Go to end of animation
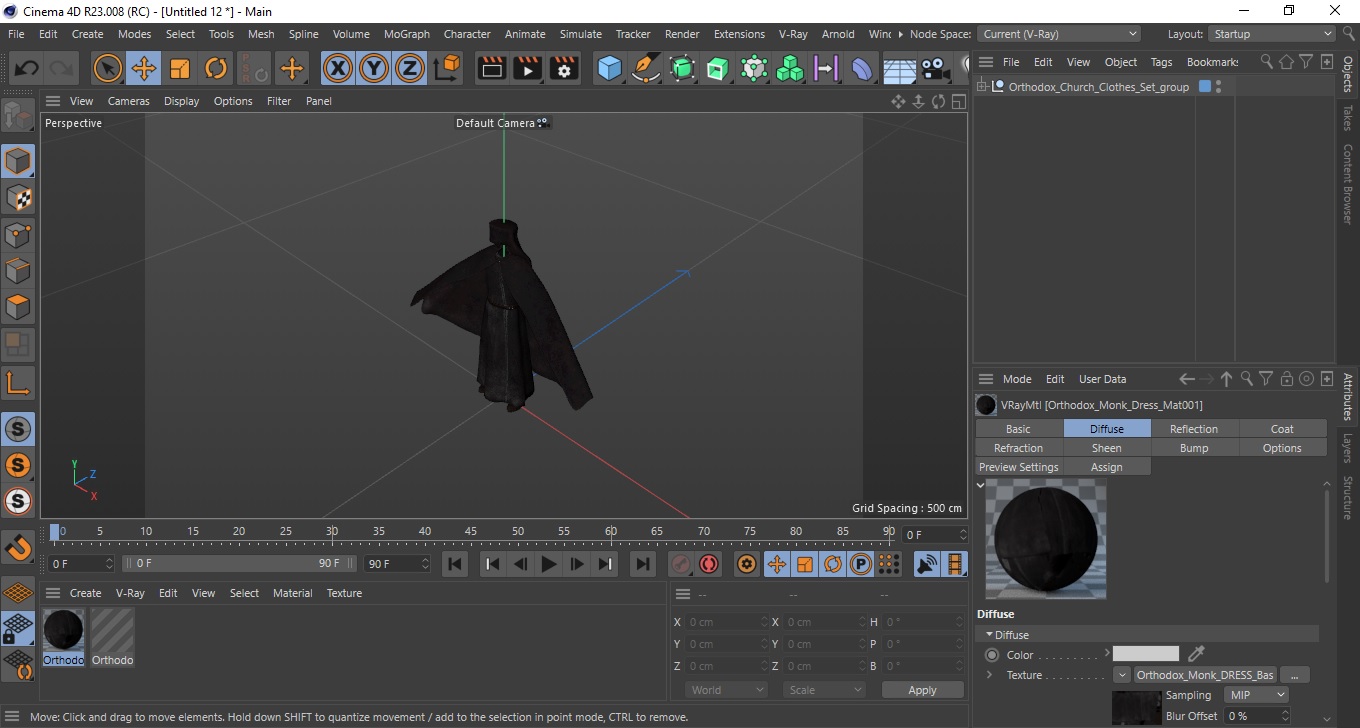The image size is (1360, 728). pyautogui.click(x=643, y=564)
